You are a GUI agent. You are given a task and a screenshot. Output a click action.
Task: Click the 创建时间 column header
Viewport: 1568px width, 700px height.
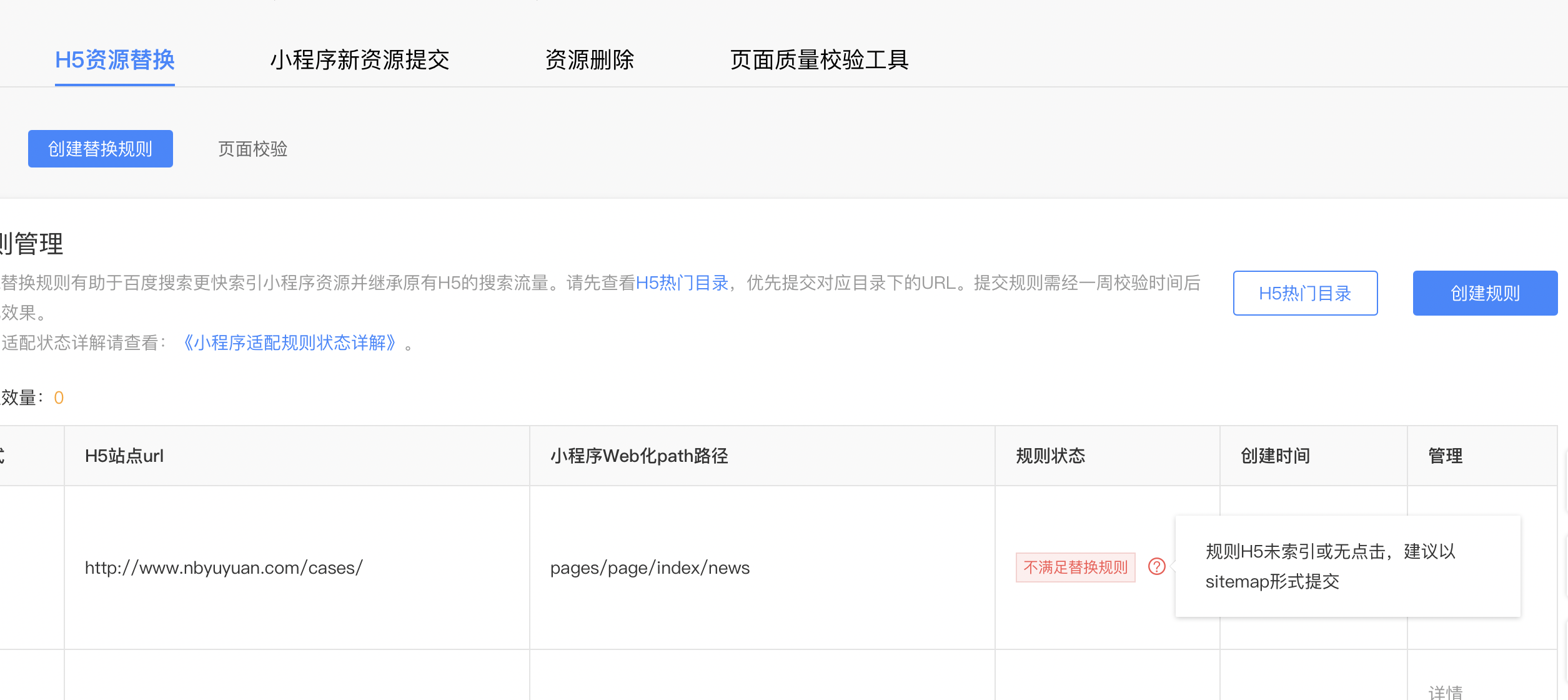(x=1275, y=456)
